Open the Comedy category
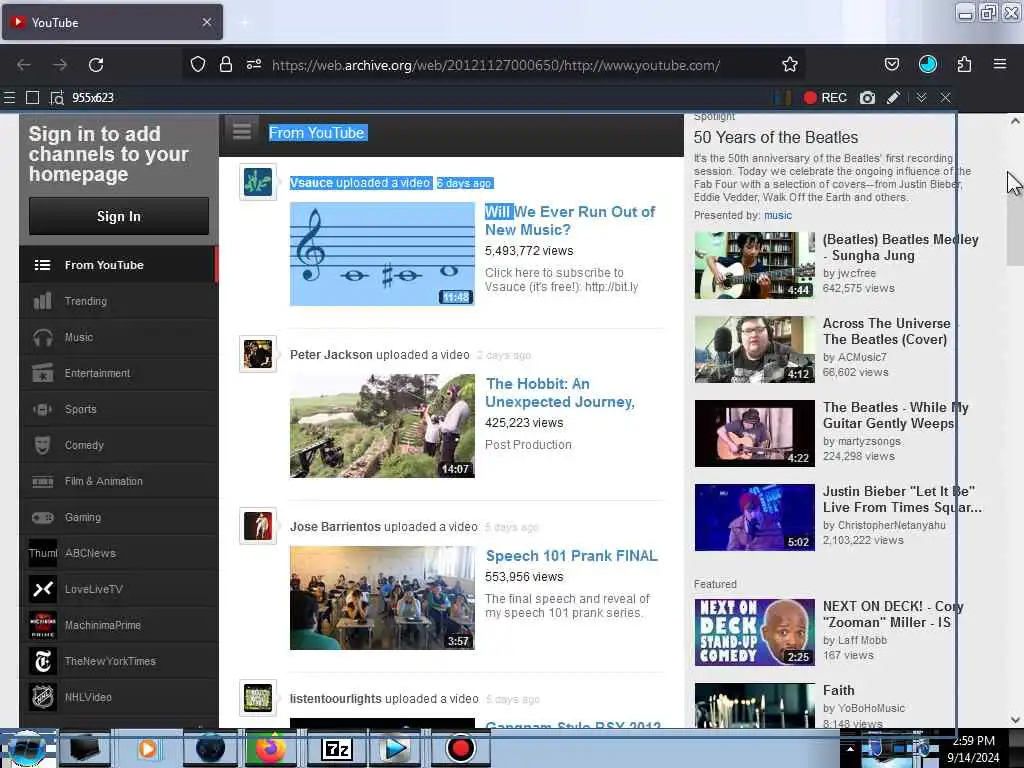 (118, 445)
